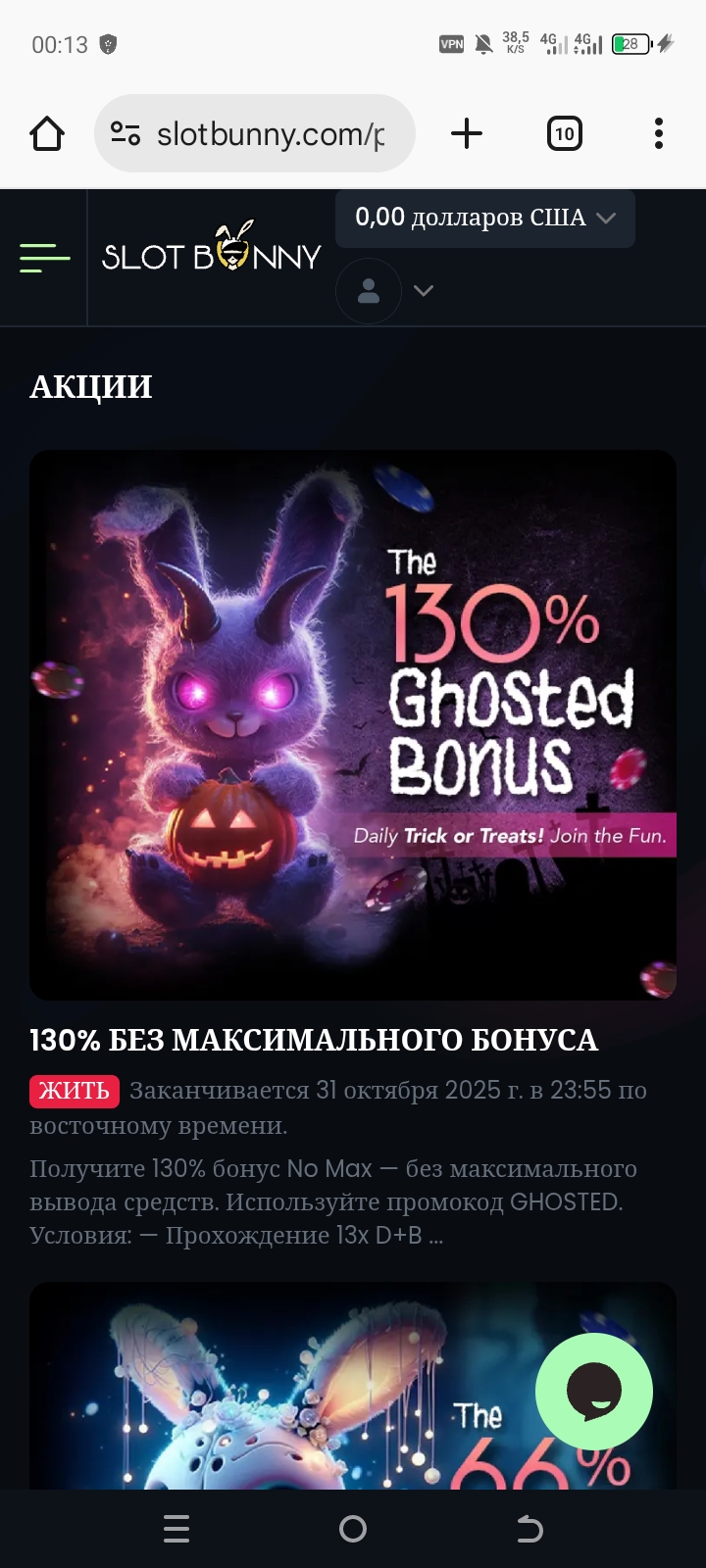
Task: Open a new browser tab
Action: coord(467,133)
